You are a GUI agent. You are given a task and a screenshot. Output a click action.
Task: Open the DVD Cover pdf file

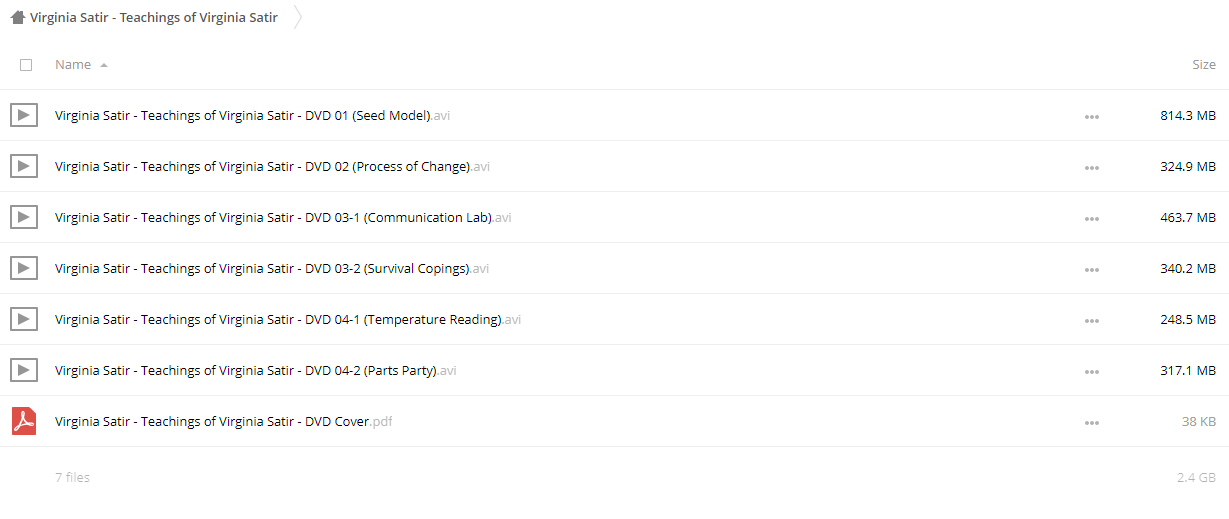point(223,421)
